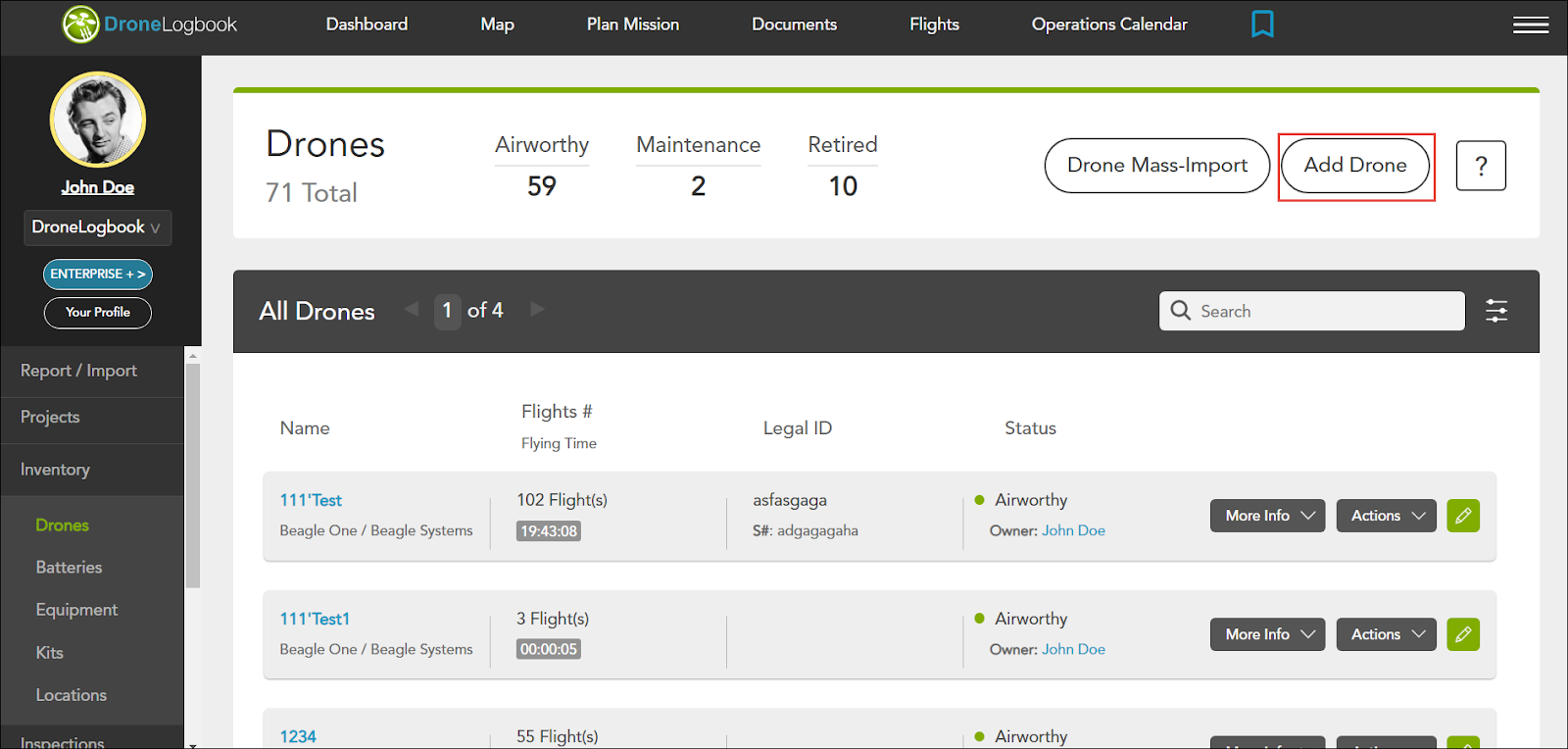Expand More Info for 111'Test
The image size is (1568, 749).
point(1267,516)
